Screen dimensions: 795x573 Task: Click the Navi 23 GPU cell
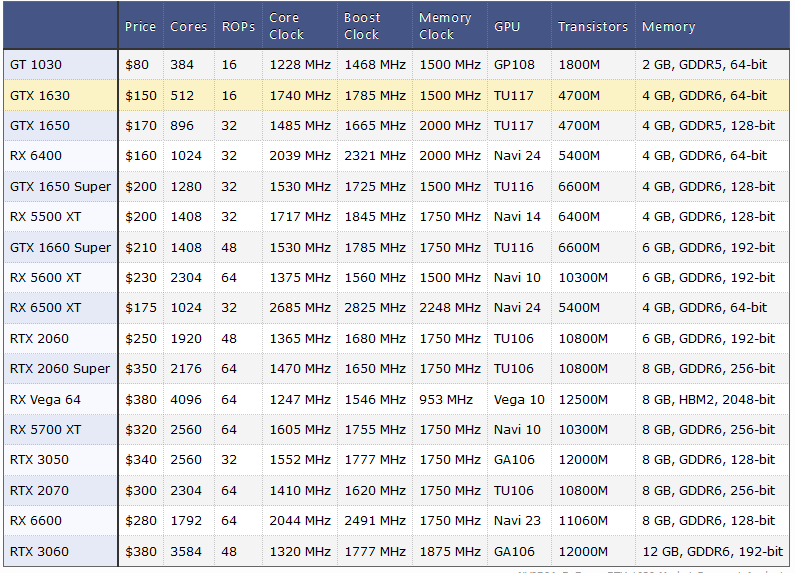point(517,521)
